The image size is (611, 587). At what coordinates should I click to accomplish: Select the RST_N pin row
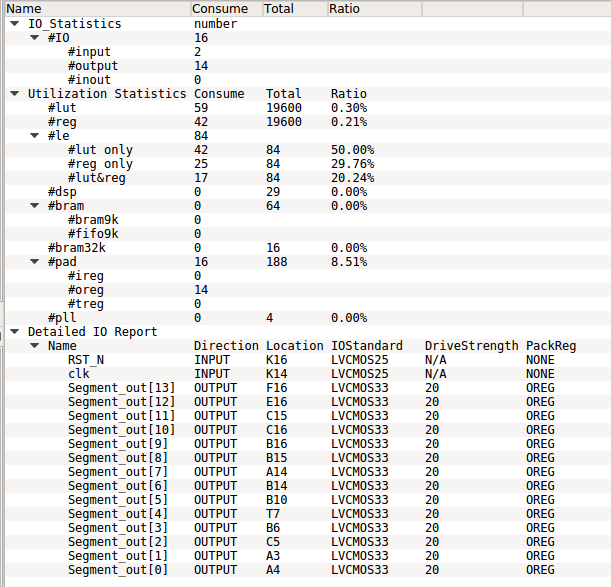308,360
